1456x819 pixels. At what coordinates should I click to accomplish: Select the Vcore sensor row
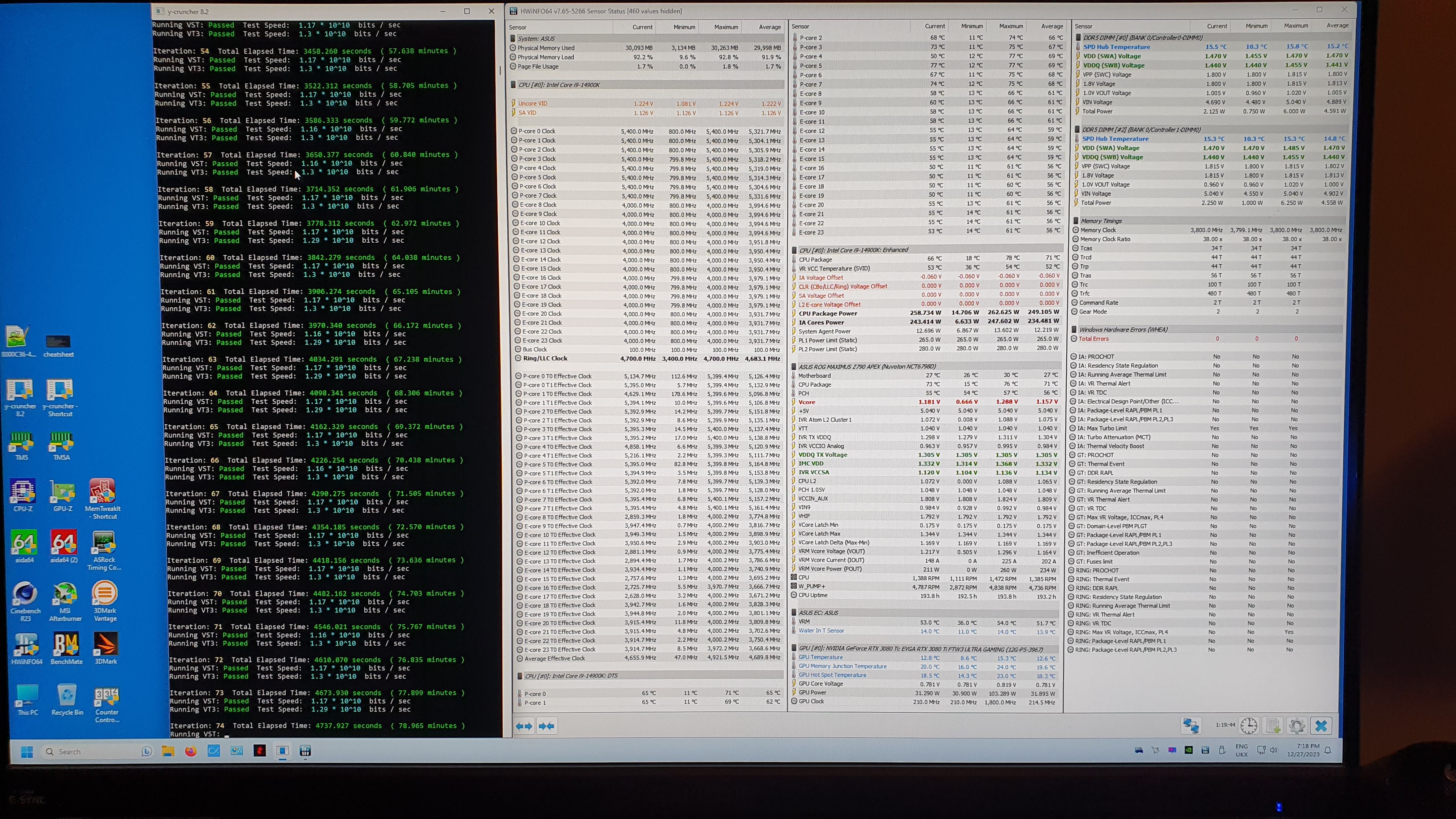tap(925, 402)
